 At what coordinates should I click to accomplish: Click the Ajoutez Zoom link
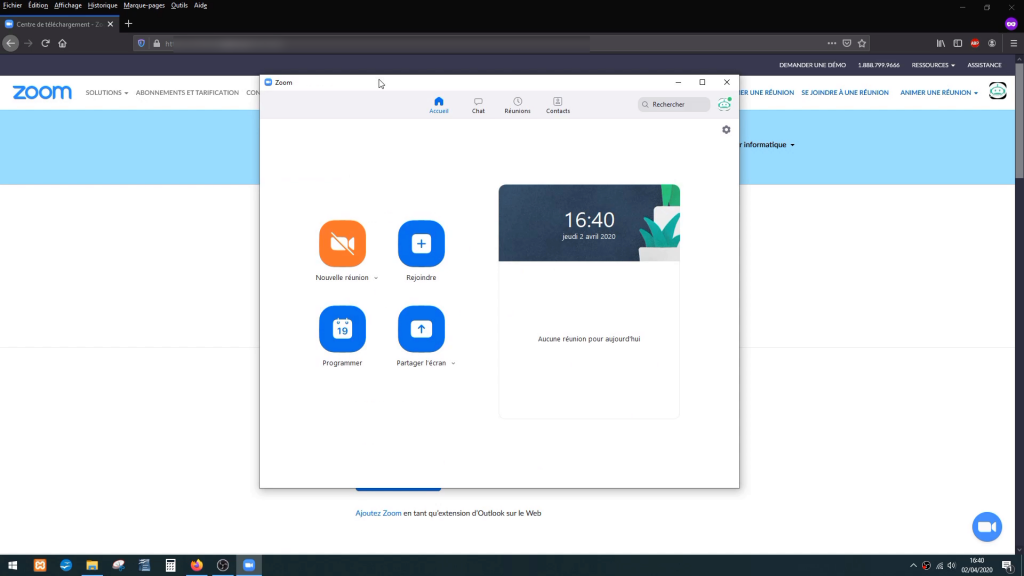378,513
